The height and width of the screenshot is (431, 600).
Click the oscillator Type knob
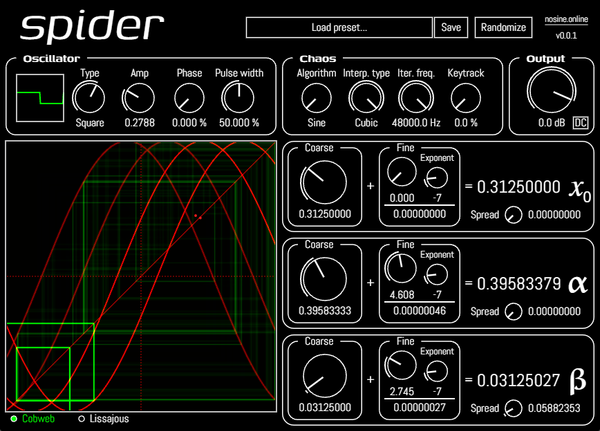[89, 98]
